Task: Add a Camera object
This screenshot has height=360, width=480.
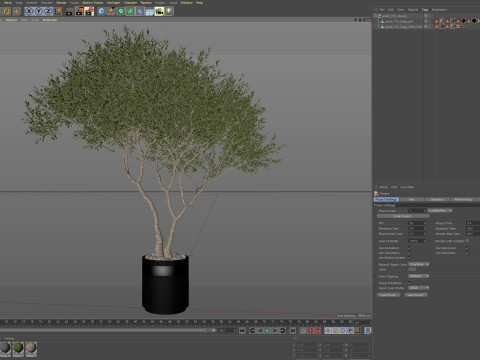Action: [159, 11]
